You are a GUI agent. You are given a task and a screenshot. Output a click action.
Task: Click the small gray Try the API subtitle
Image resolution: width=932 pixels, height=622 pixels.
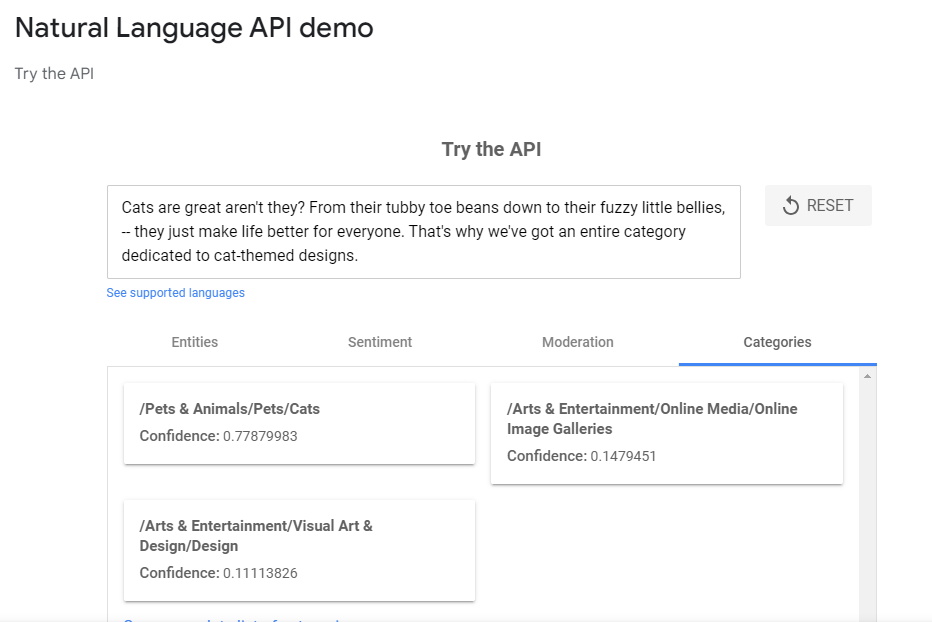pos(54,74)
